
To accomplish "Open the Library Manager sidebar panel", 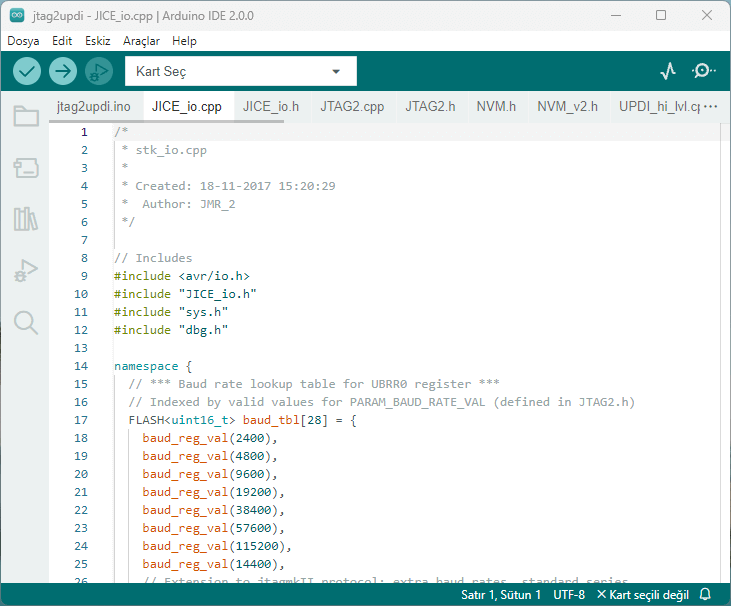I will coord(26,219).
